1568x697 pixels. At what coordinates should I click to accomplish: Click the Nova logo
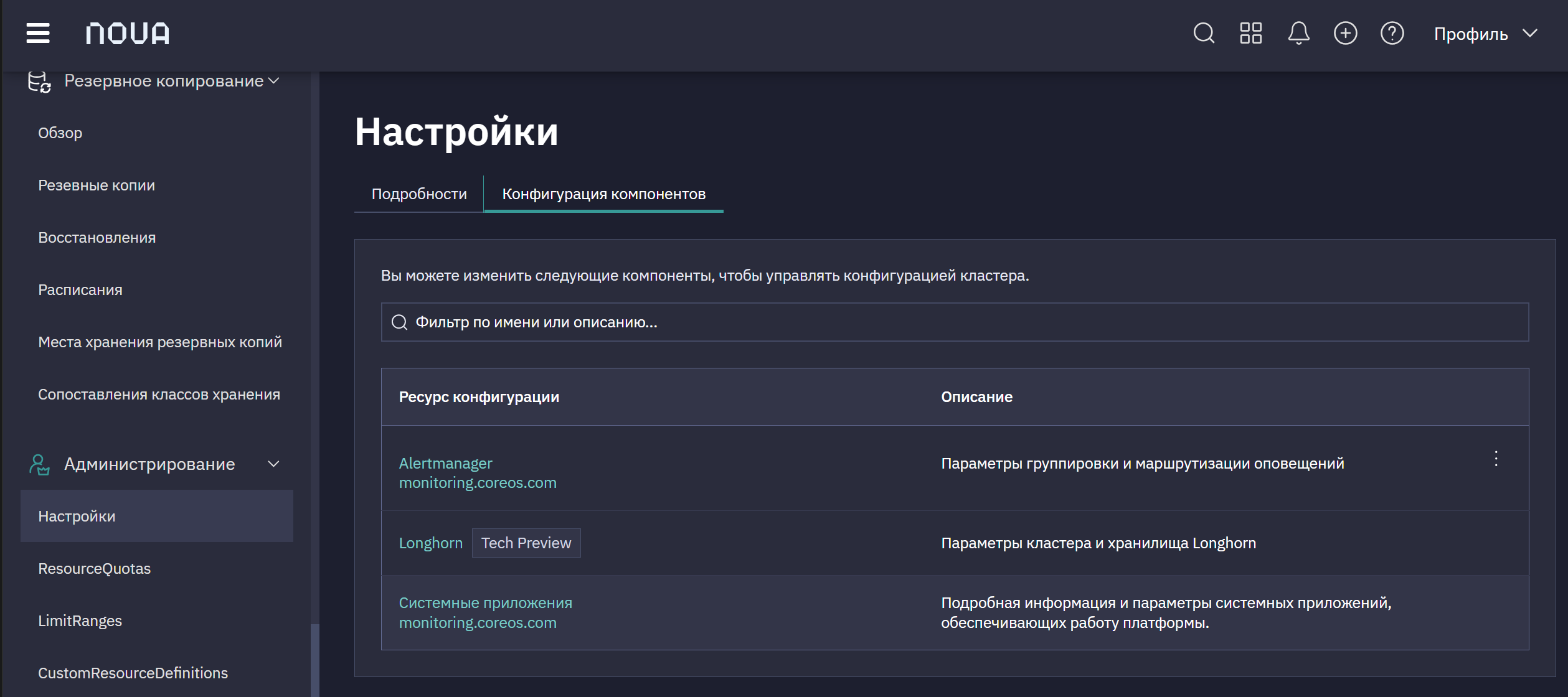click(128, 33)
